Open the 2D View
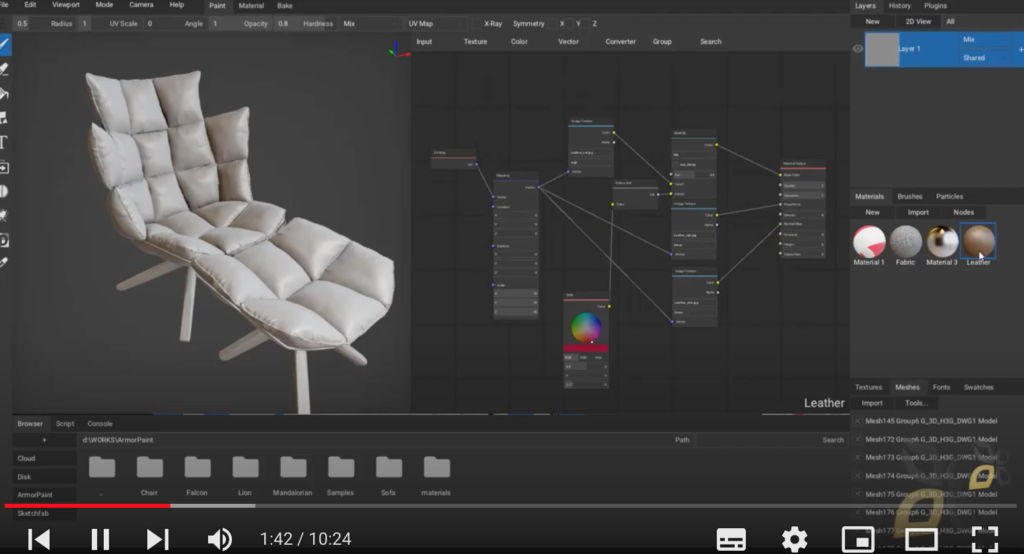1024x554 pixels. [x=918, y=22]
